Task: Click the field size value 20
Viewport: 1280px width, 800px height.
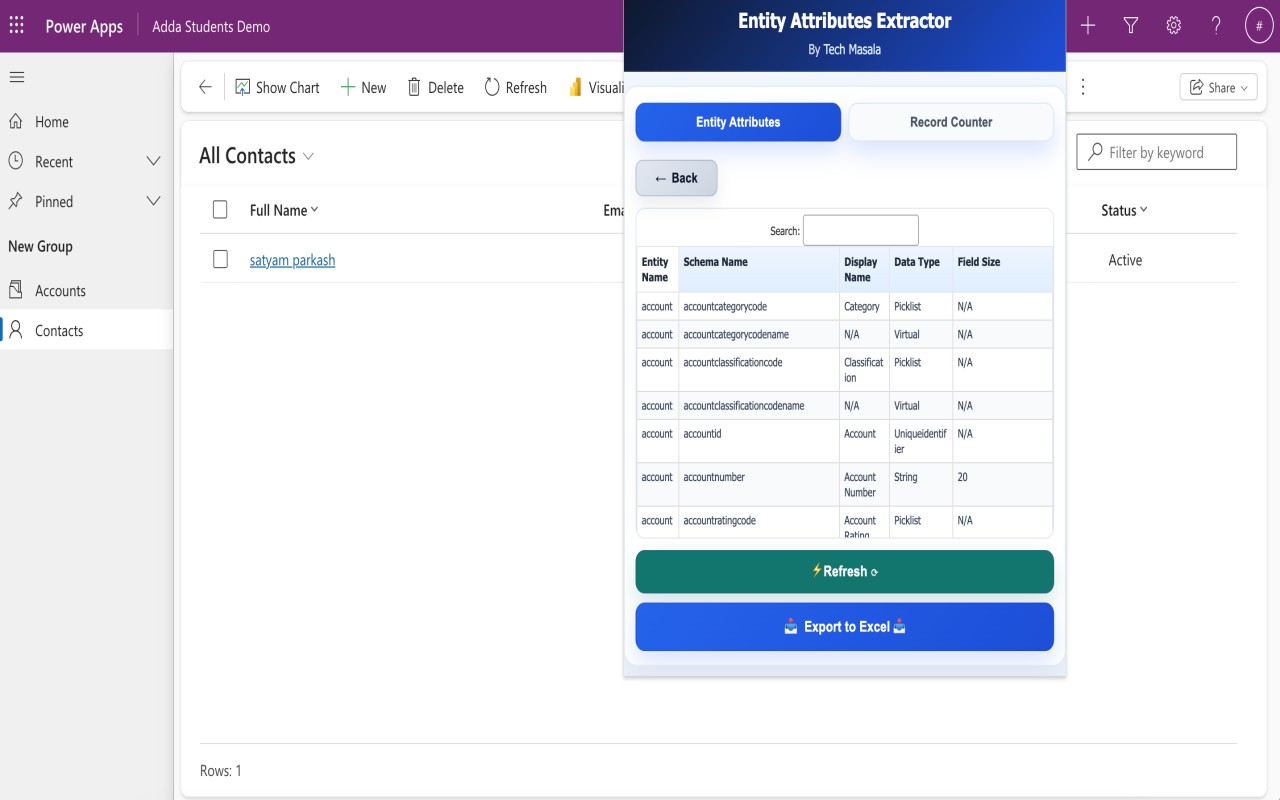Action: 962,477
